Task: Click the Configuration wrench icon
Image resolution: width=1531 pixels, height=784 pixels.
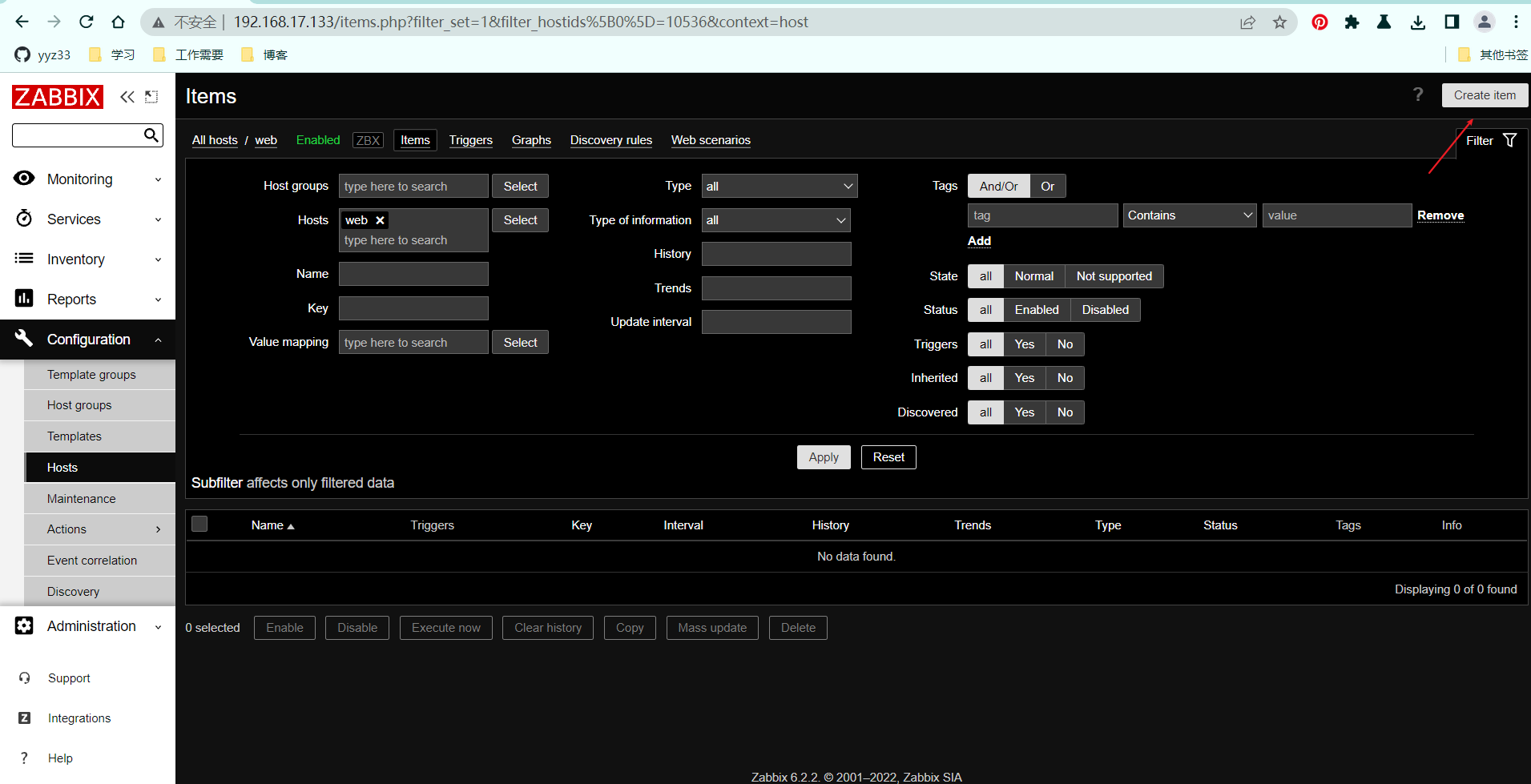Action: pyautogui.click(x=24, y=338)
